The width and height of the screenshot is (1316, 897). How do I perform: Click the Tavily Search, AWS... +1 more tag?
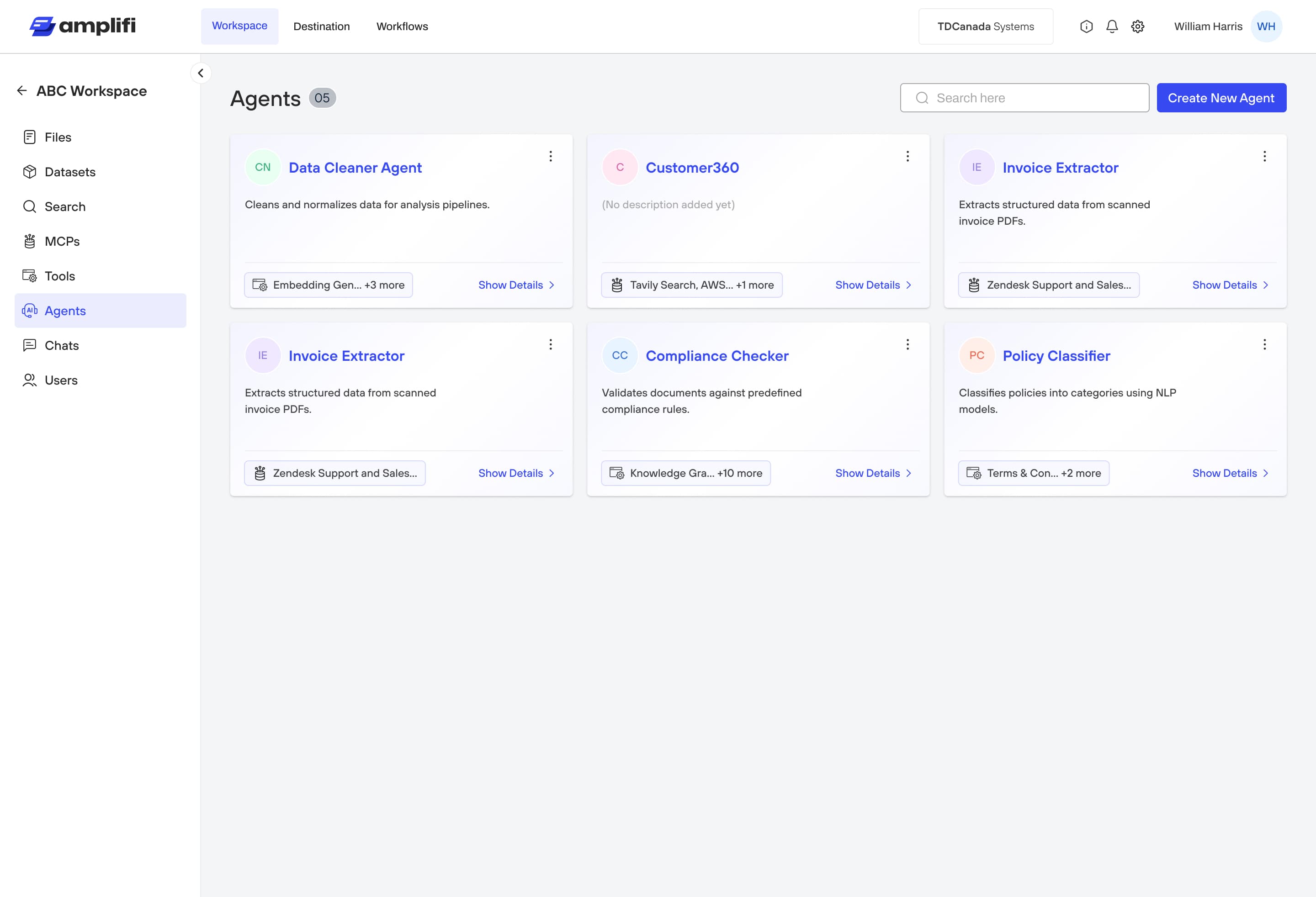tap(692, 285)
